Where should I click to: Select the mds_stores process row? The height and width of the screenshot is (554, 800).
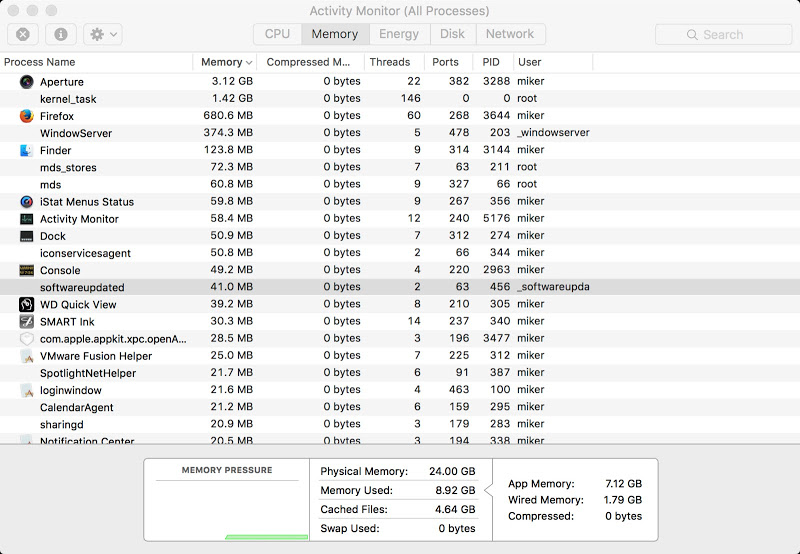point(400,167)
